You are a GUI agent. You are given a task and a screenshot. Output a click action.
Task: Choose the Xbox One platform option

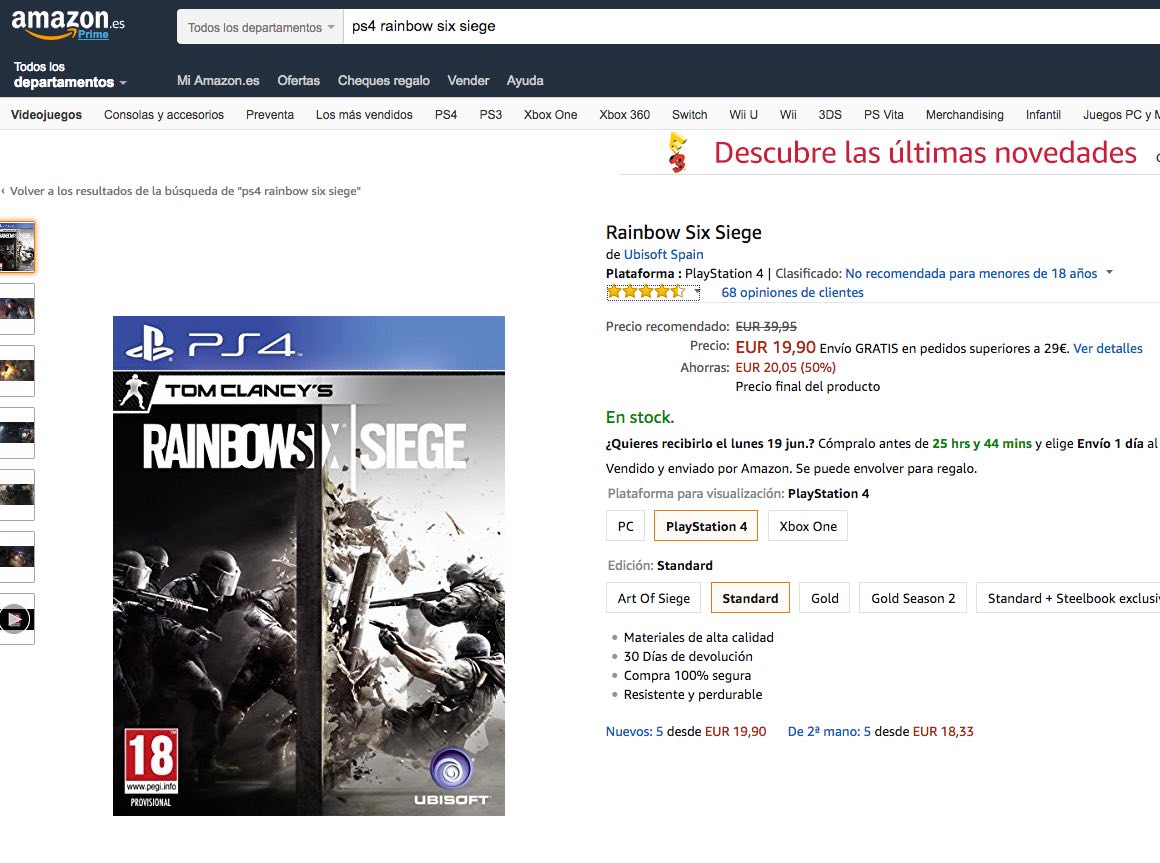[x=808, y=526]
